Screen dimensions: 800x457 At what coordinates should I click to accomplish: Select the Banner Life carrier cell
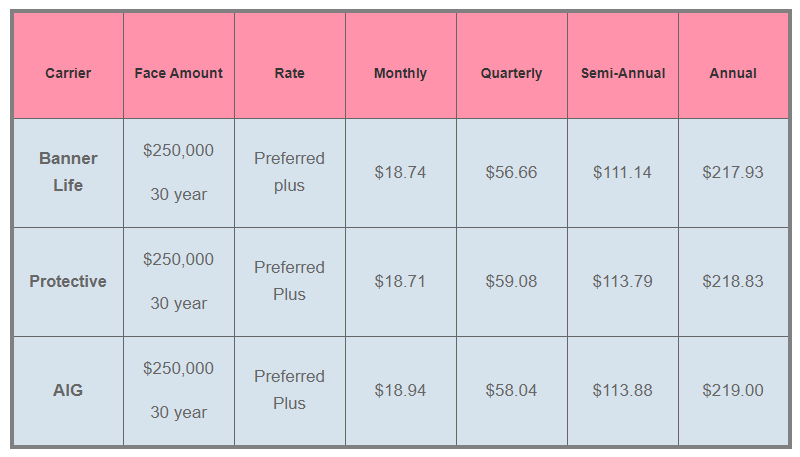coord(68,172)
